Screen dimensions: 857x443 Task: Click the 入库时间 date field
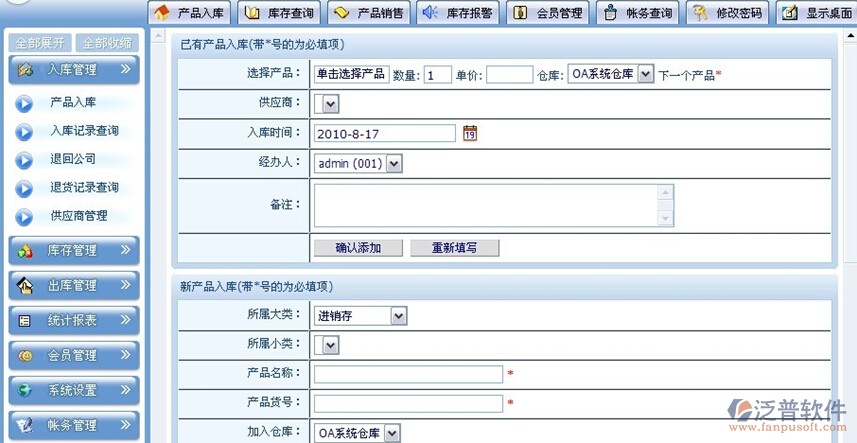(385, 133)
